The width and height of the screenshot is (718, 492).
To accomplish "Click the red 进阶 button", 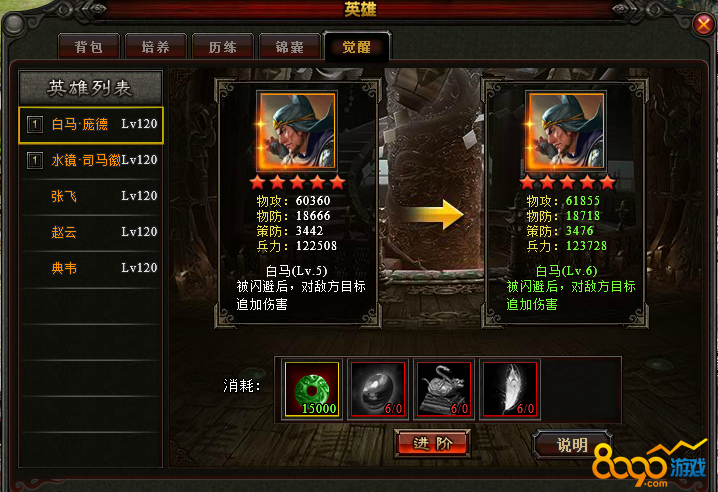I will (x=432, y=443).
